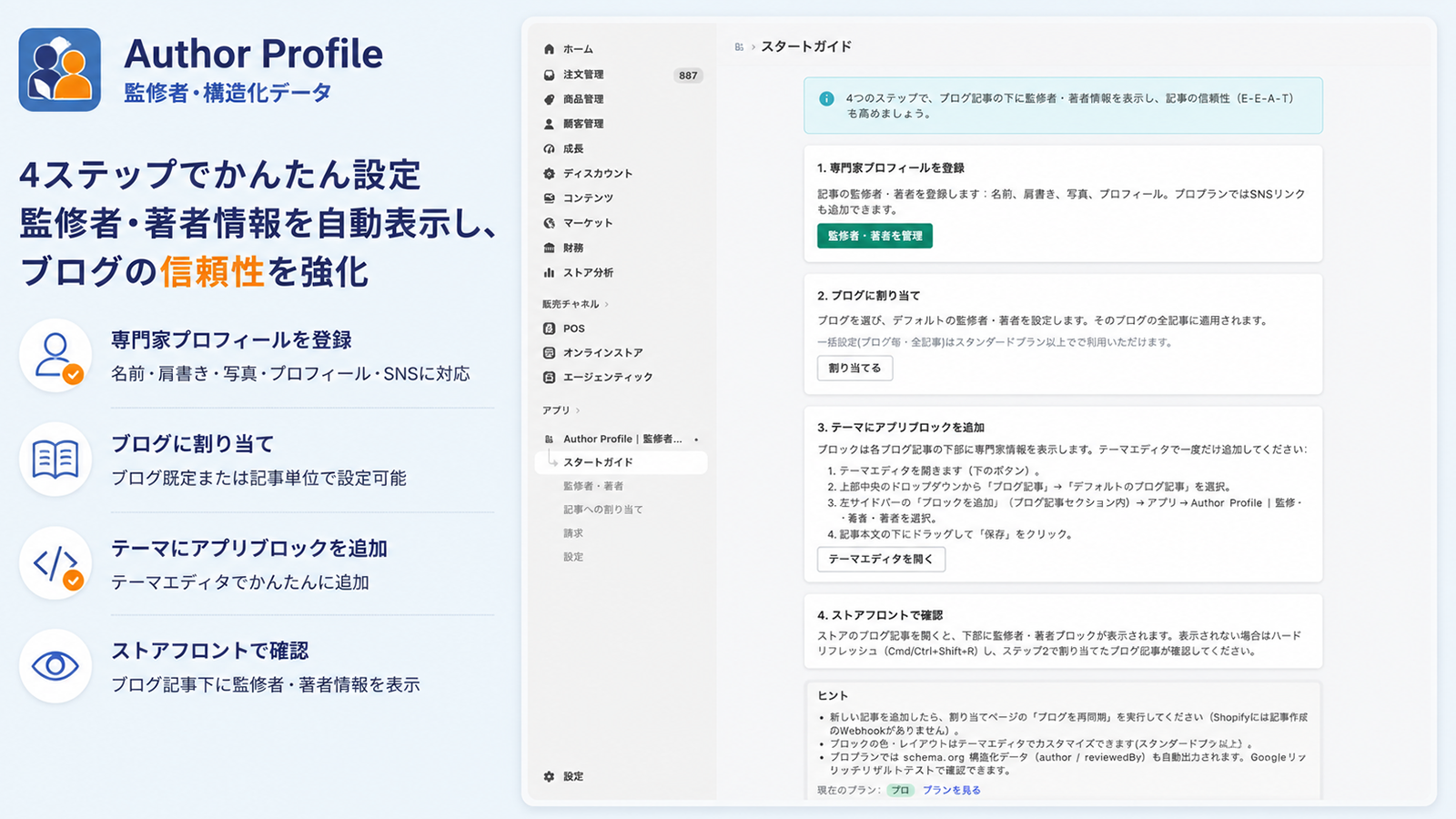Viewport: 1456px width, 819px height.
Task: Click the テーマエディタを開く button
Action: [881, 559]
